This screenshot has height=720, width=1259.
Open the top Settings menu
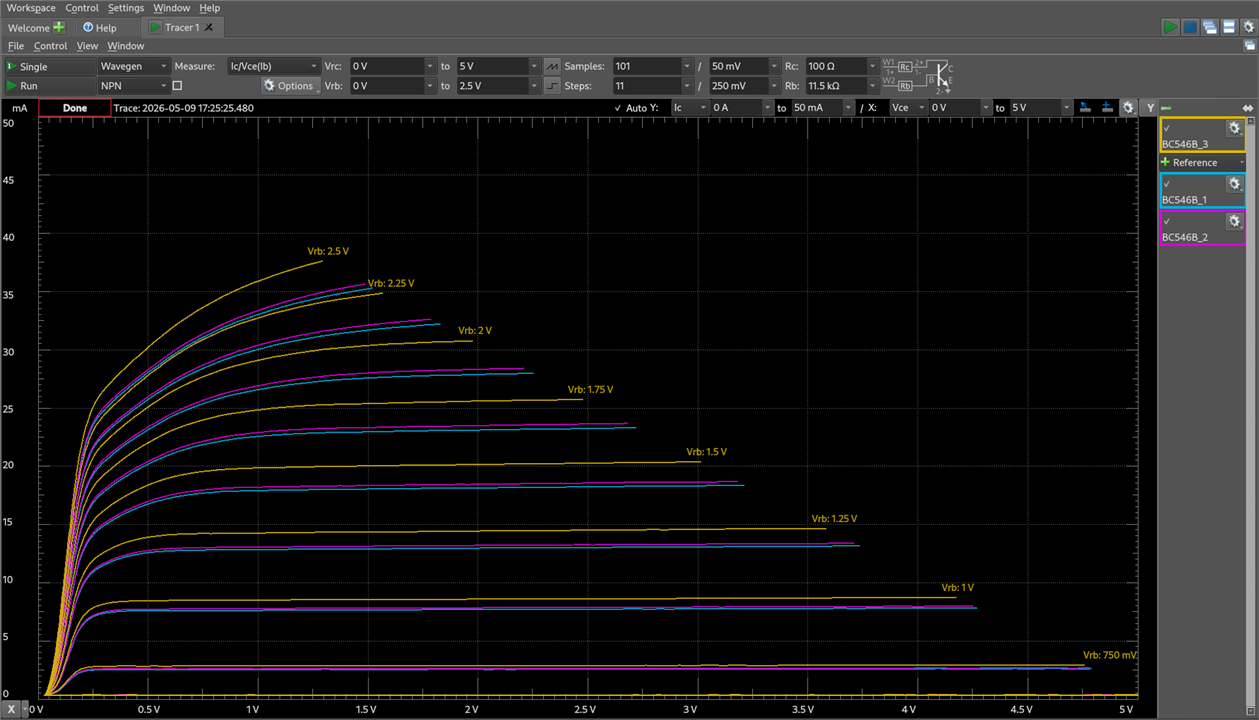tap(126, 8)
